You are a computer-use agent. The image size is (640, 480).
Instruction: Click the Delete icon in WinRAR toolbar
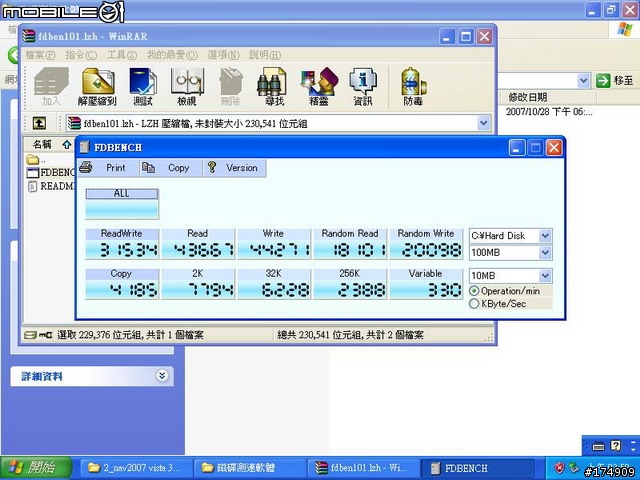[x=231, y=87]
